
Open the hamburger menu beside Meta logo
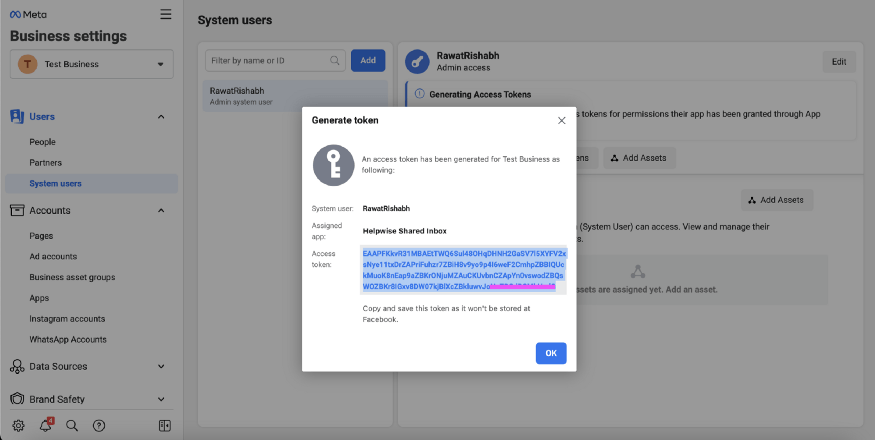pyautogui.click(x=165, y=14)
